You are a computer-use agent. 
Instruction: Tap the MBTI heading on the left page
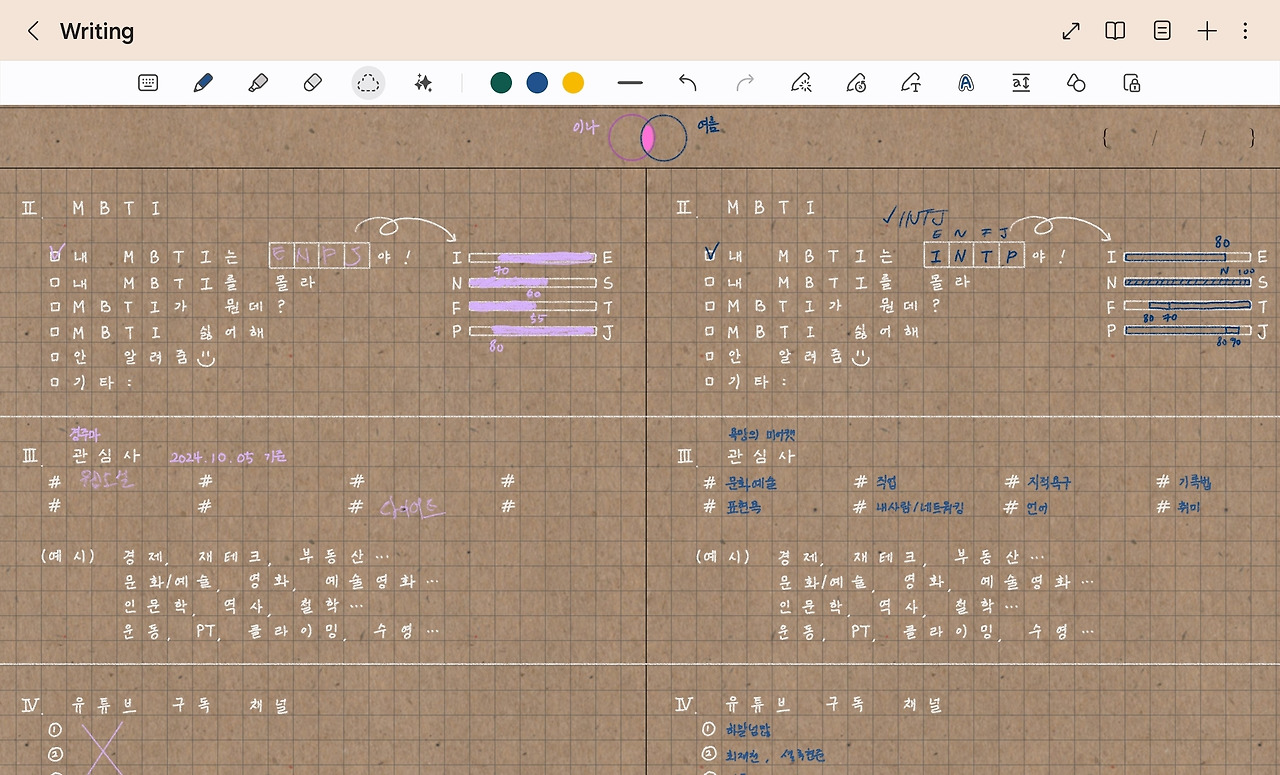tap(116, 208)
